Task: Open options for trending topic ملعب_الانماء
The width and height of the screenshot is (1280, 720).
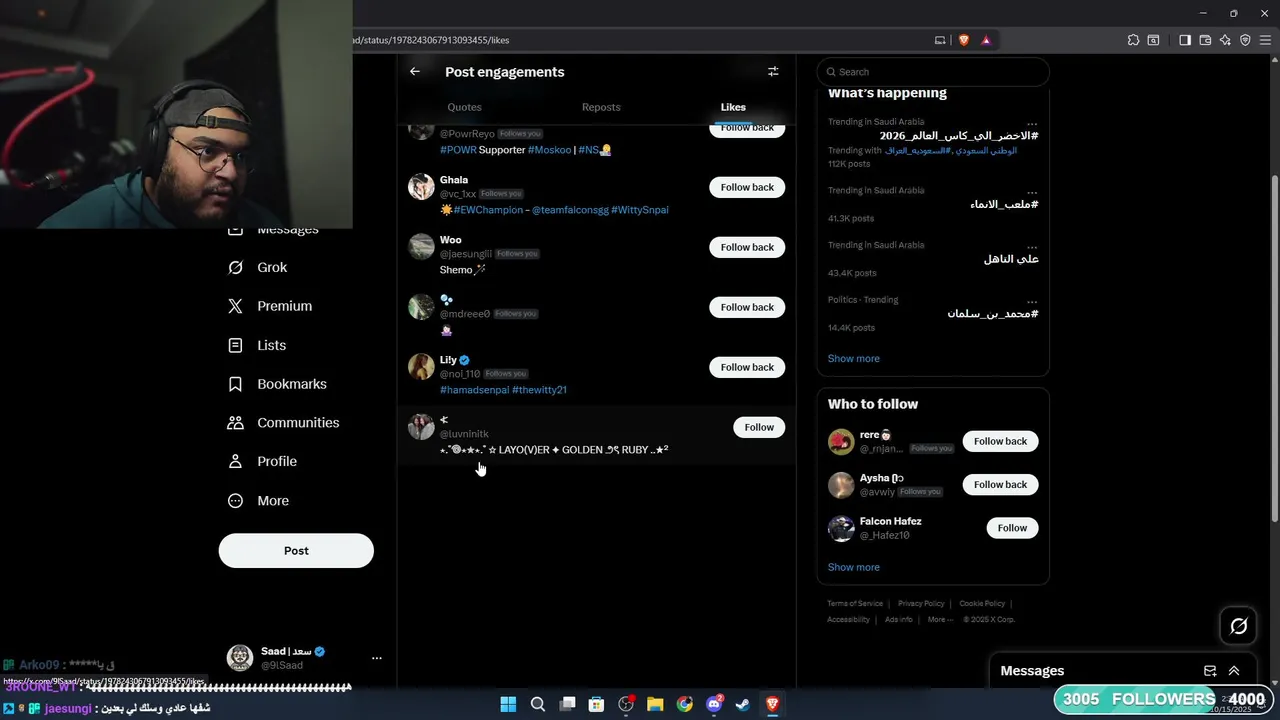Action: pos(1032,191)
